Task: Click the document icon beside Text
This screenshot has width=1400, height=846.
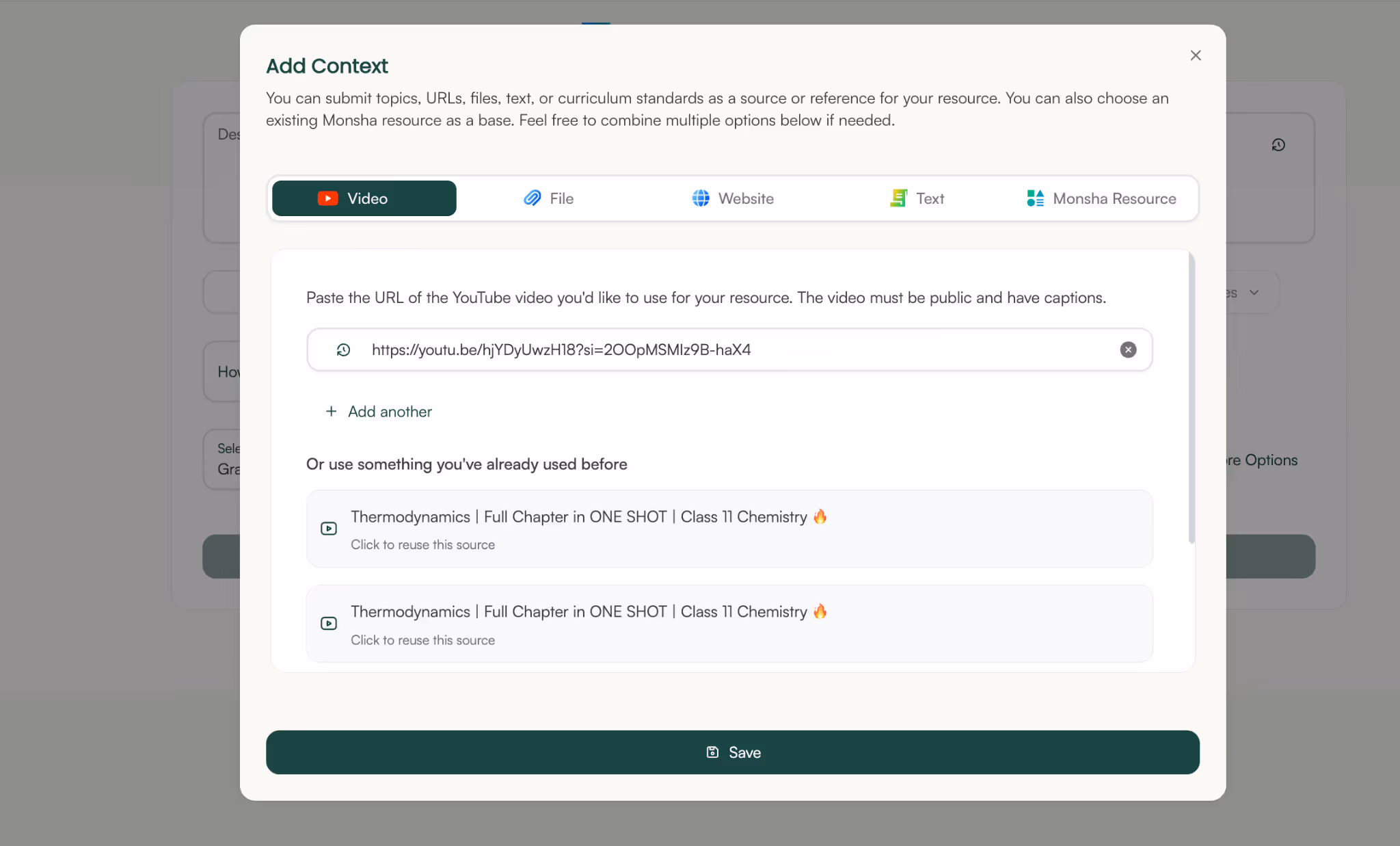Action: point(898,198)
